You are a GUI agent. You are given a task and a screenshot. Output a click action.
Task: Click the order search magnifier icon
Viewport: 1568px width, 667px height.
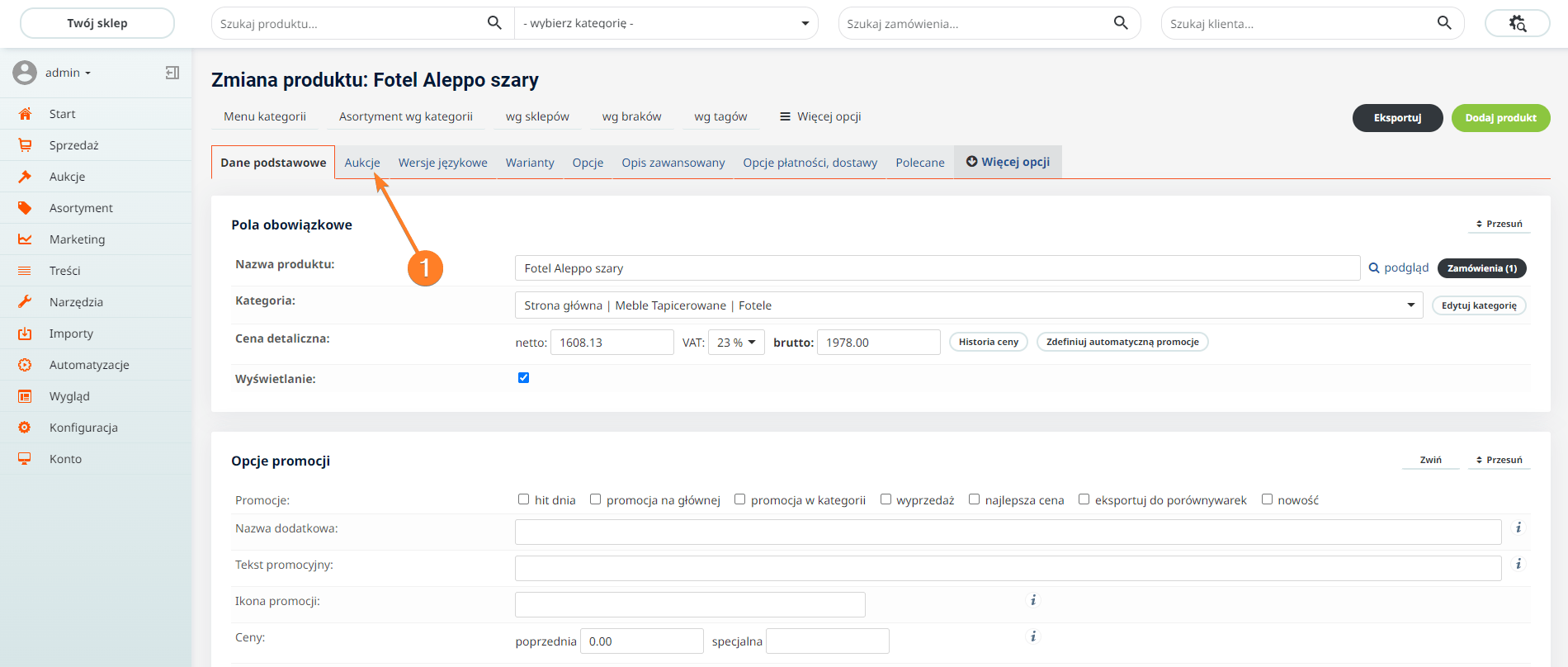point(1120,23)
